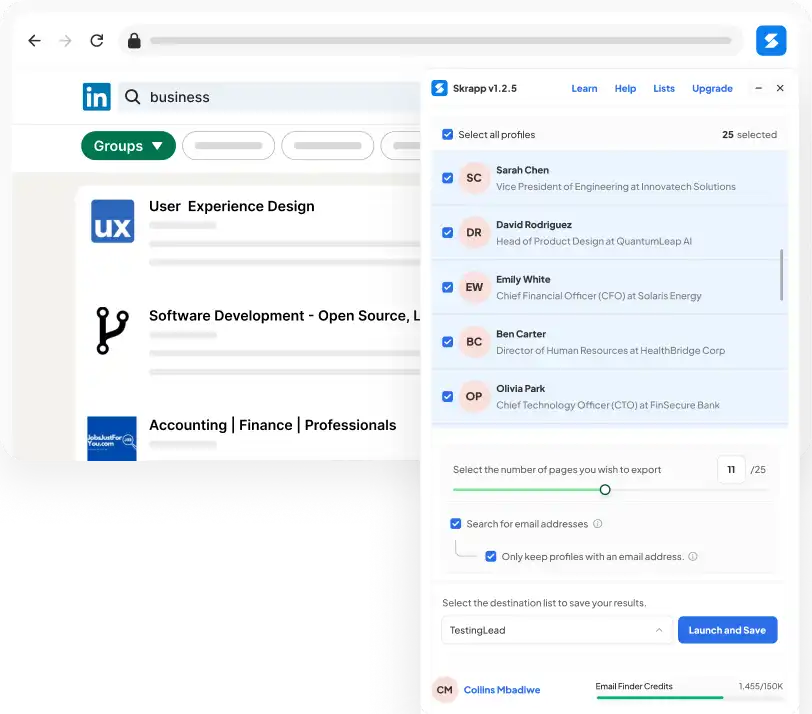The width and height of the screenshot is (812, 714).
Task: Disable Only keep profiles with an email address
Action: 489,556
